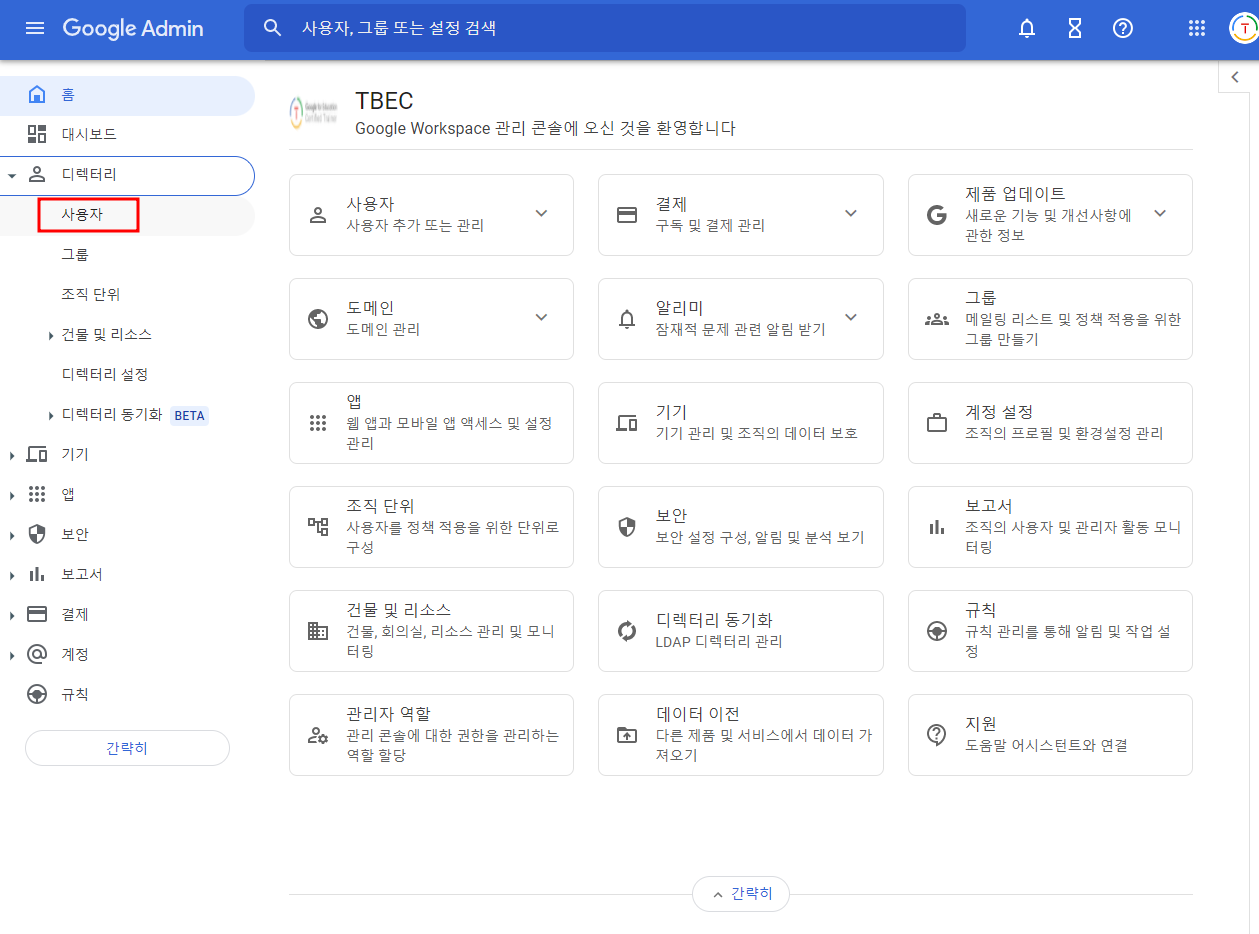Click the account @ icon in sidebar
The height and width of the screenshot is (934, 1259).
37,654
